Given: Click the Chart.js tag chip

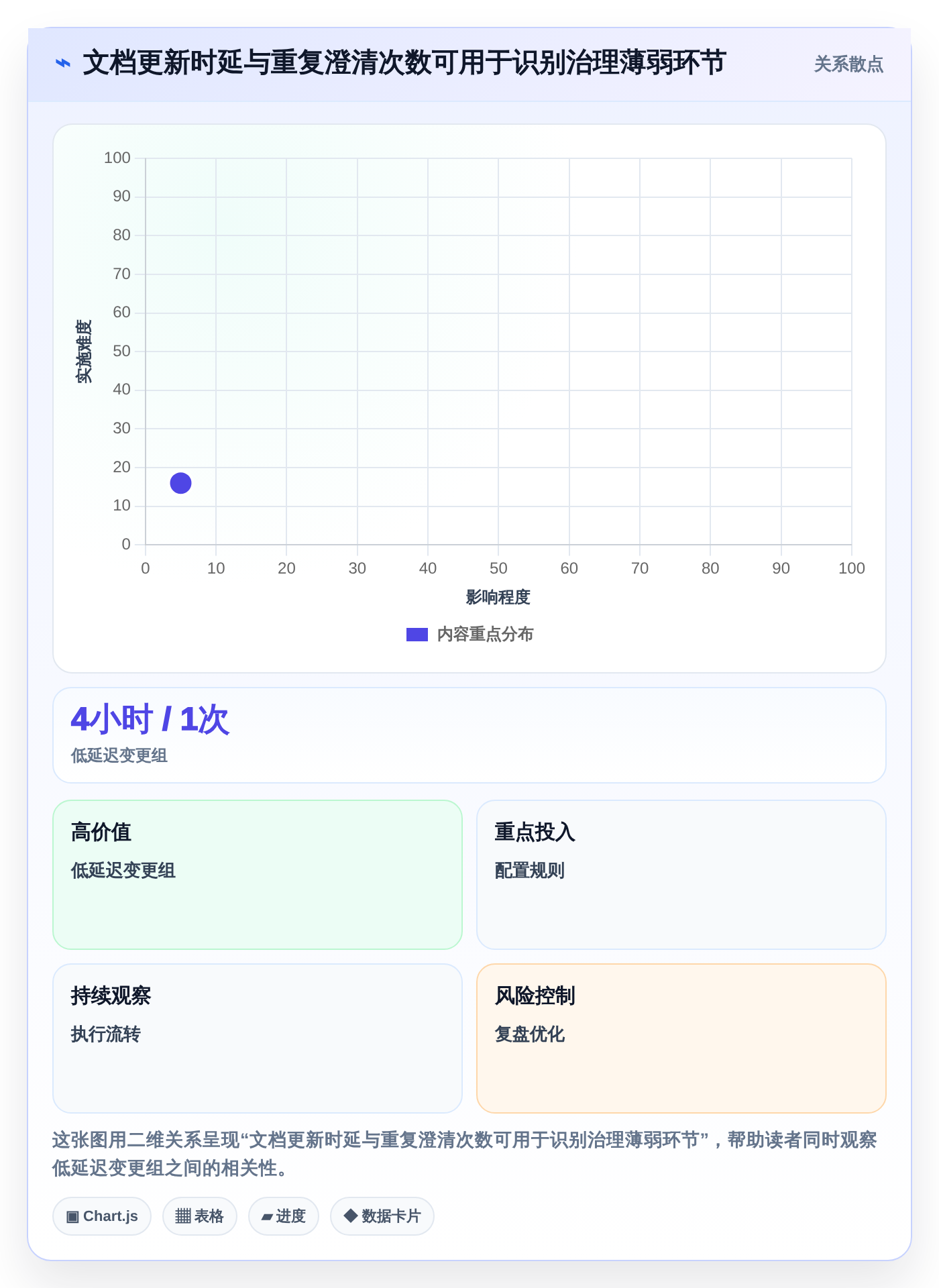Looking at the screenshot, I should coord(102,1216).
